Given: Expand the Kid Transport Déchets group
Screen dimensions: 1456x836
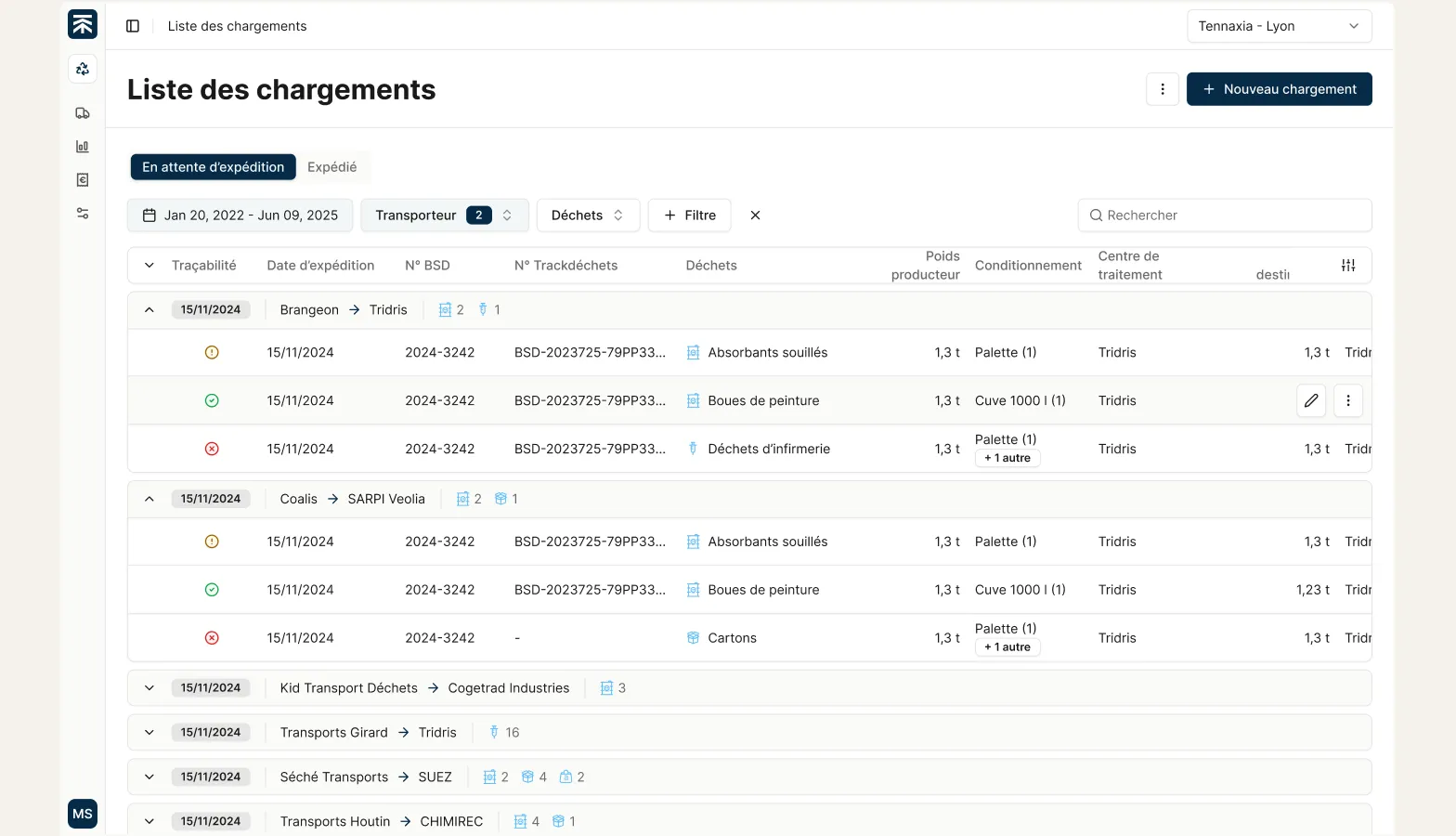Looking at the screenshot, I should tap(149, 688).
